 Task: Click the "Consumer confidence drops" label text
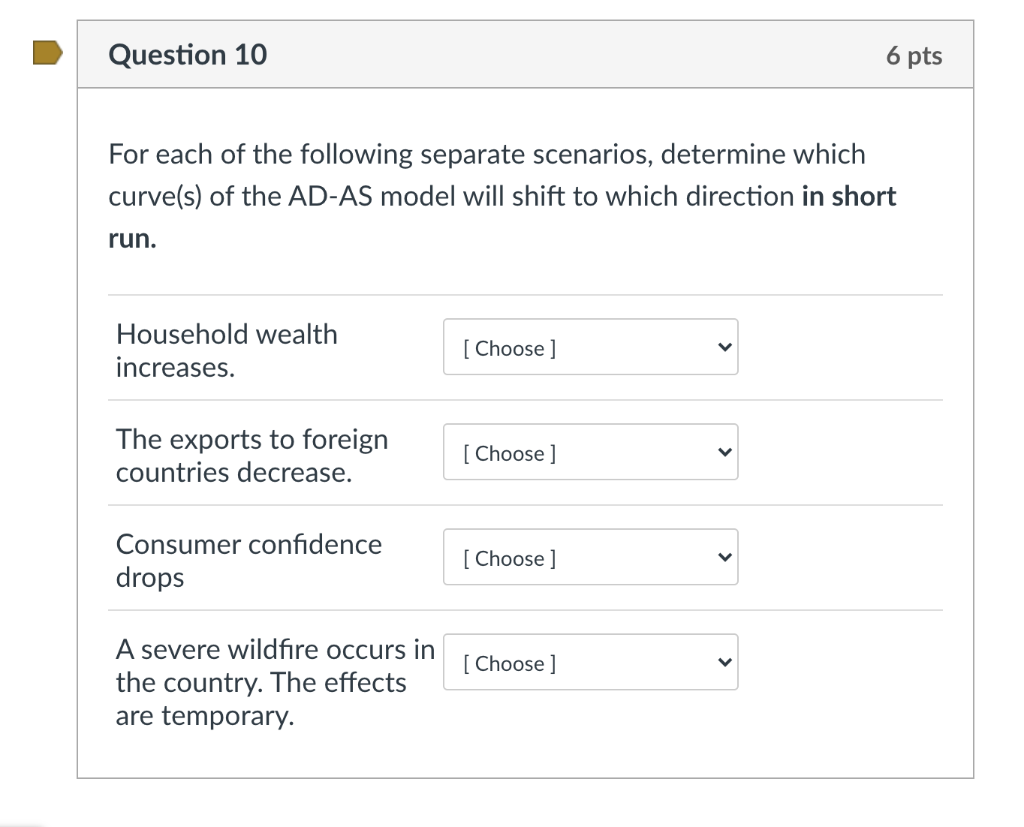tap(248, 560)
